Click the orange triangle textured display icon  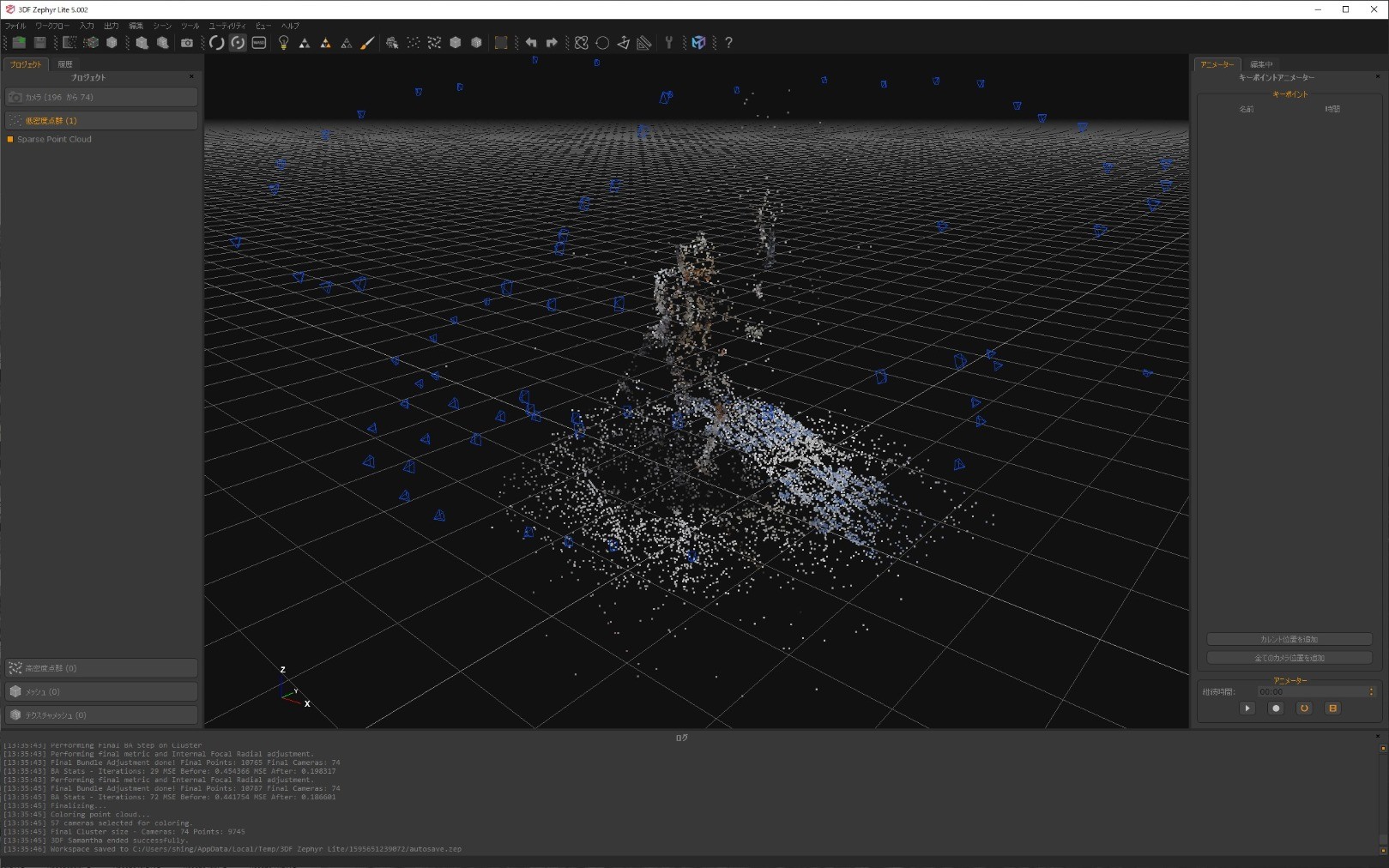[325, 43]
